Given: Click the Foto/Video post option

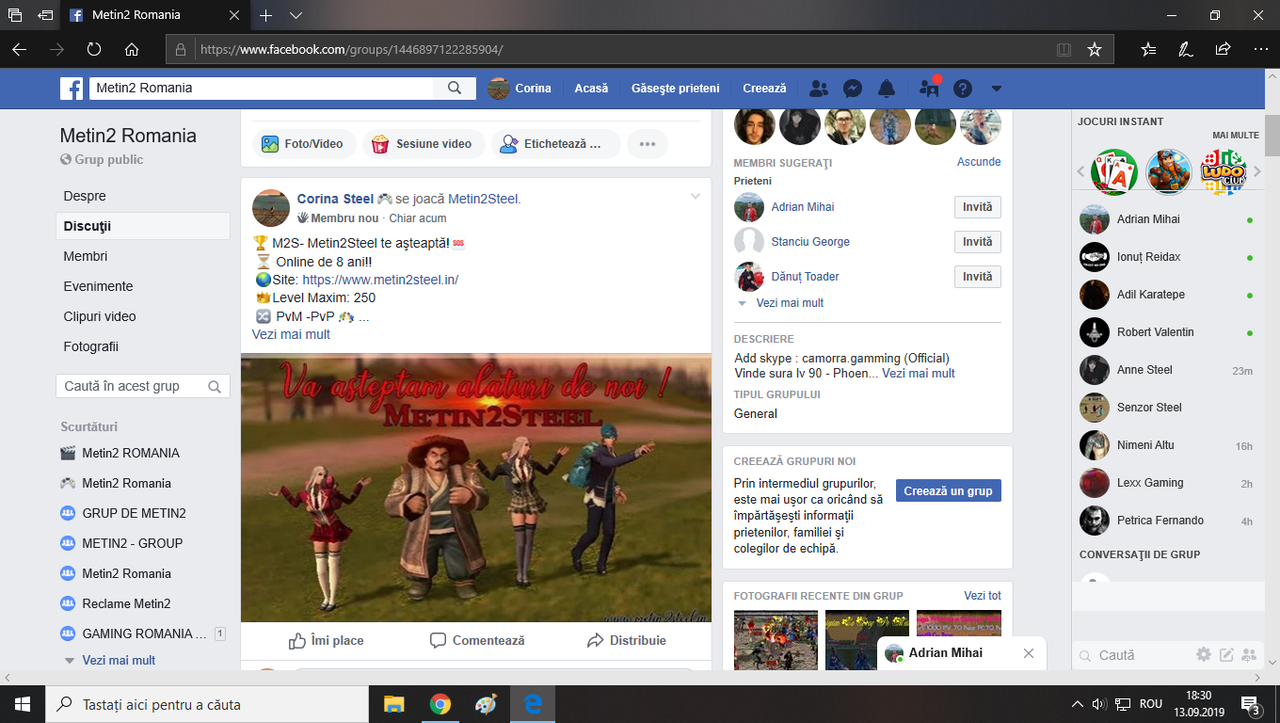Looking at the screenshot, I should click(x=302, y=144).
